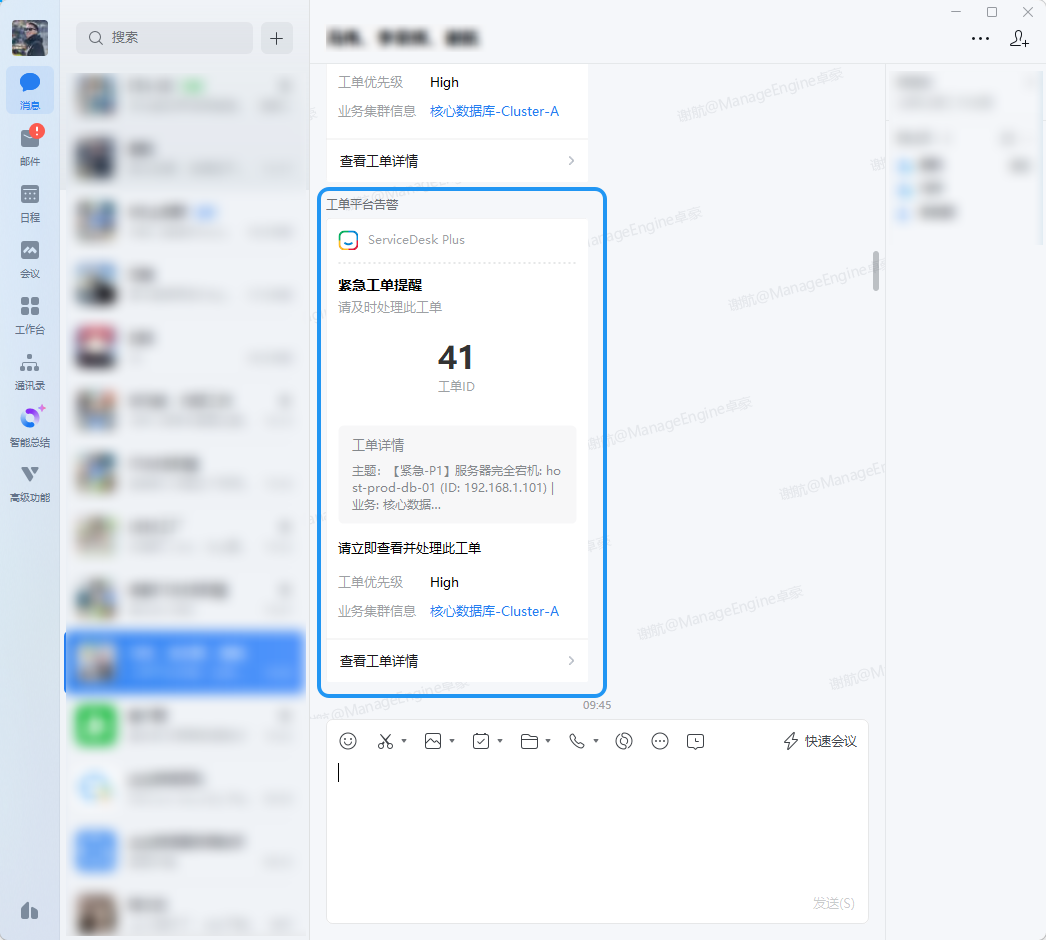This screenshot has height=940, width=1046.
Task: Open the 工作台 workbench tab
Action: (x=30, y=313)
